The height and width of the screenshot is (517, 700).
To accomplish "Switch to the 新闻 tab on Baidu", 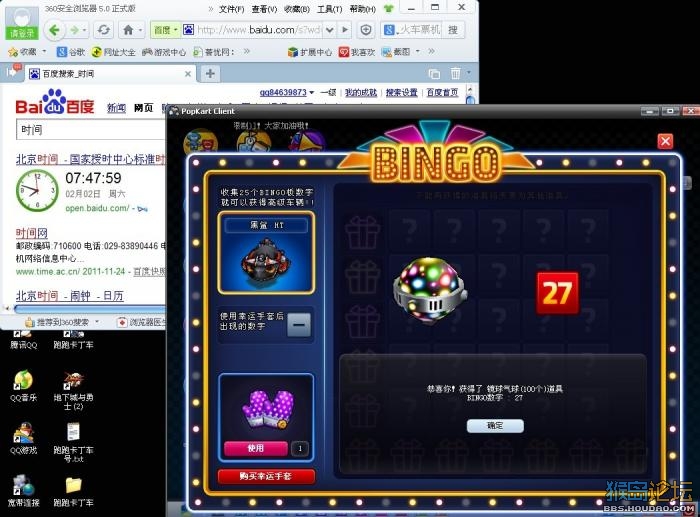I will [x=117, y=108].
